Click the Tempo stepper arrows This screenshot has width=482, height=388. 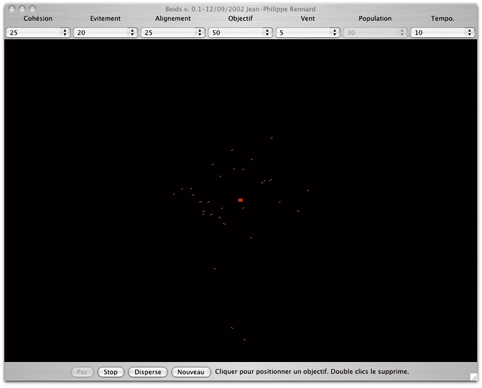click(469, 32)
